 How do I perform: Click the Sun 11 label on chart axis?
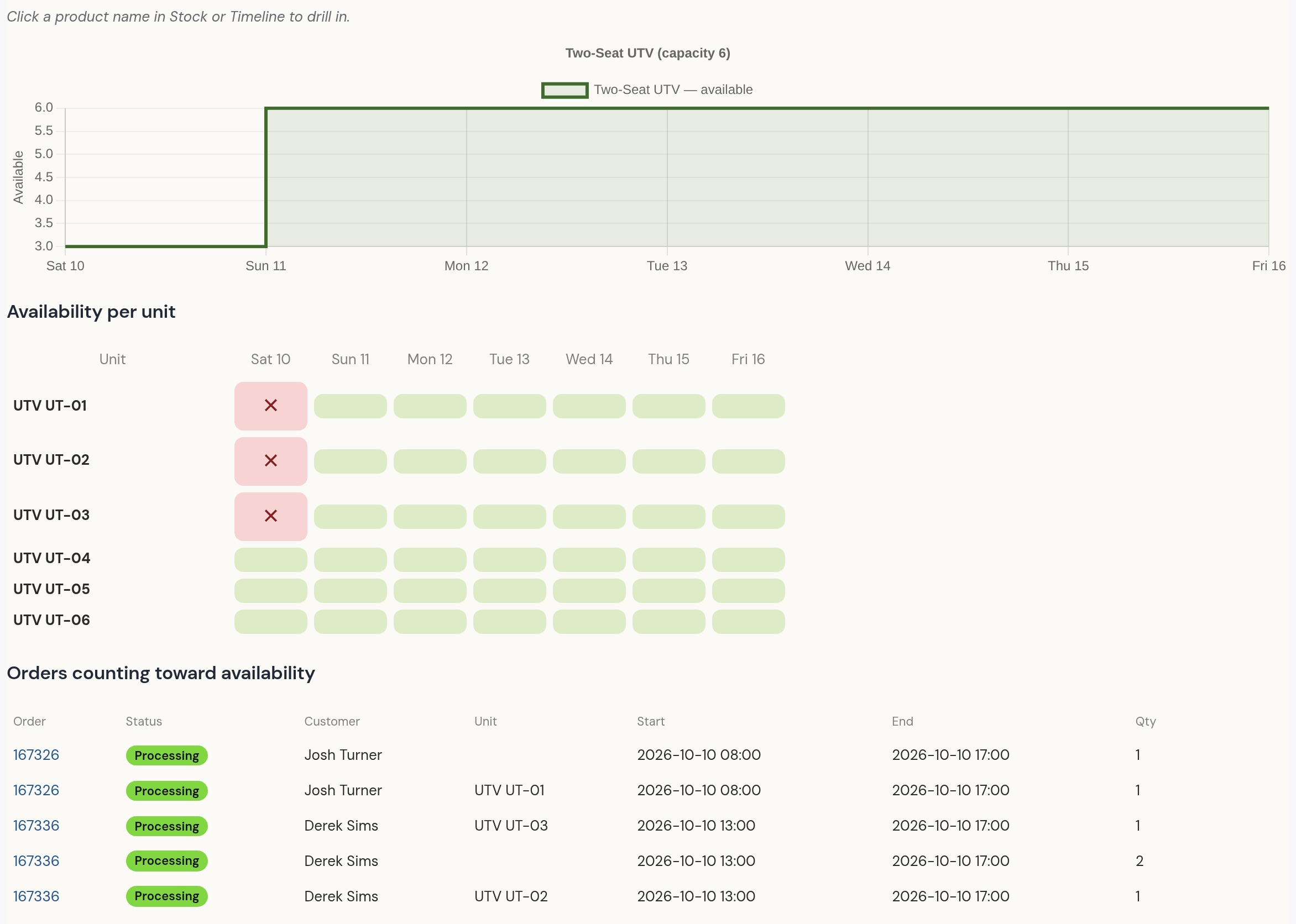(x=266, y=266)
